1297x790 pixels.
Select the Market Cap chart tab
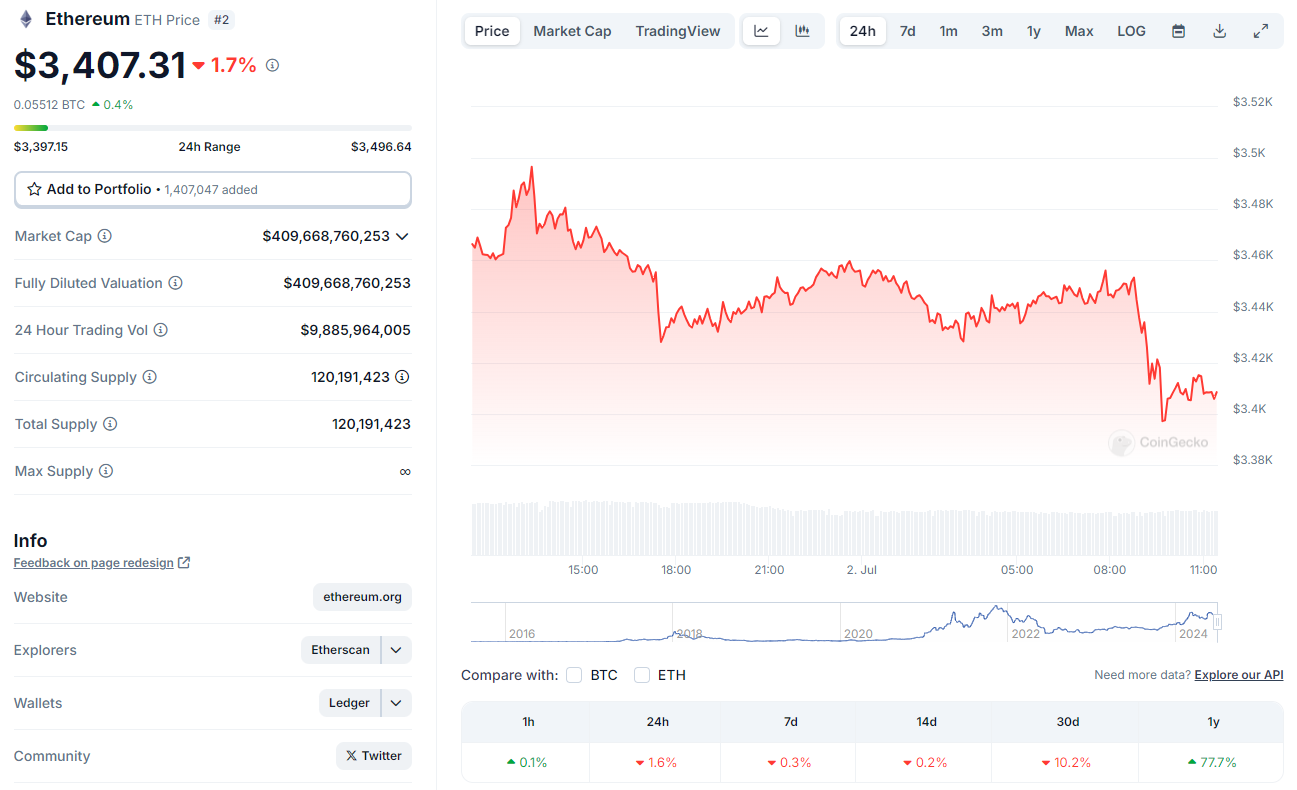pyautogui.click(x=572, y=31)
